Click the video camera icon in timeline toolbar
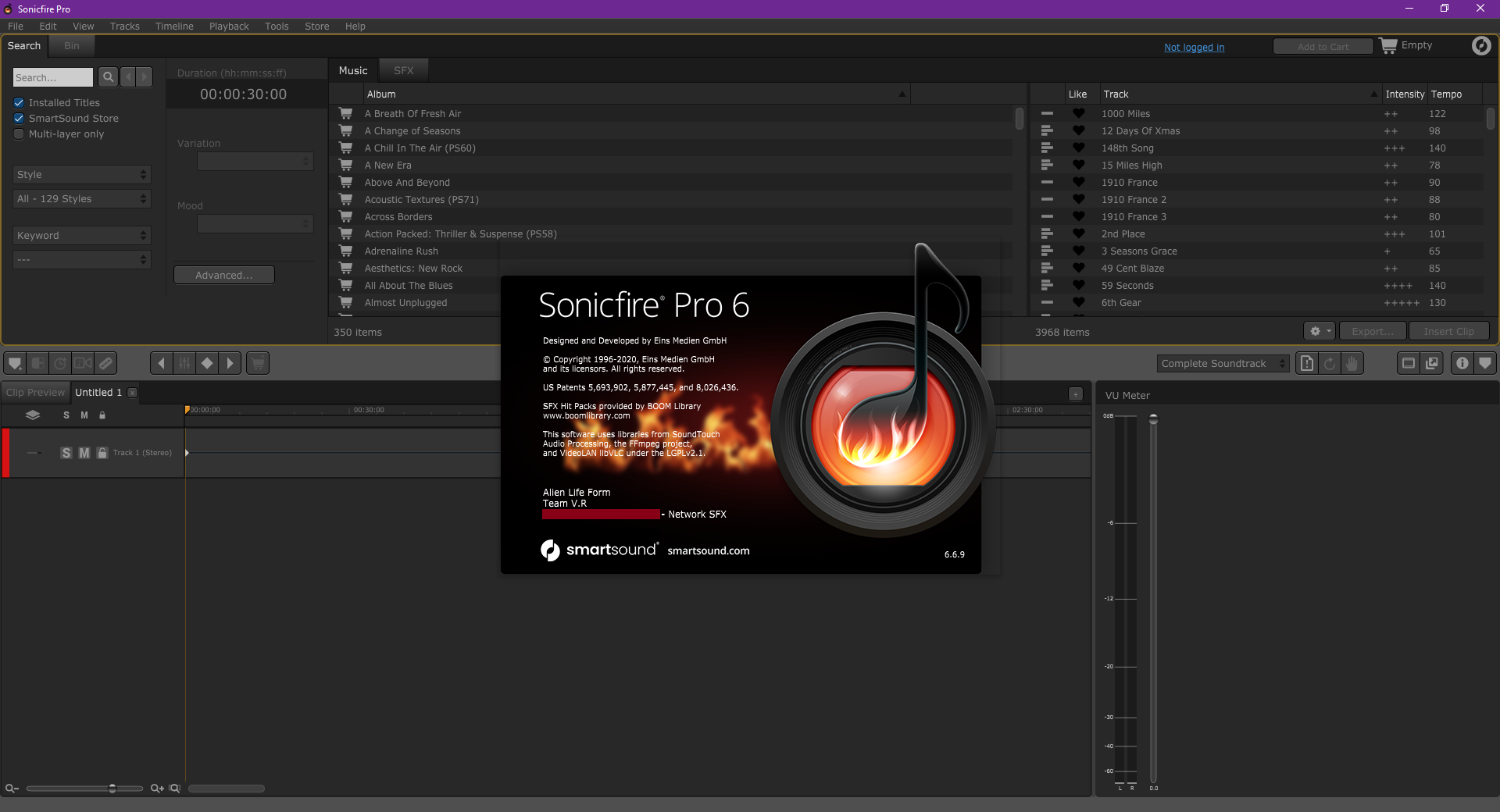Viewport: 1500px width, 812px height. [83, 363]
